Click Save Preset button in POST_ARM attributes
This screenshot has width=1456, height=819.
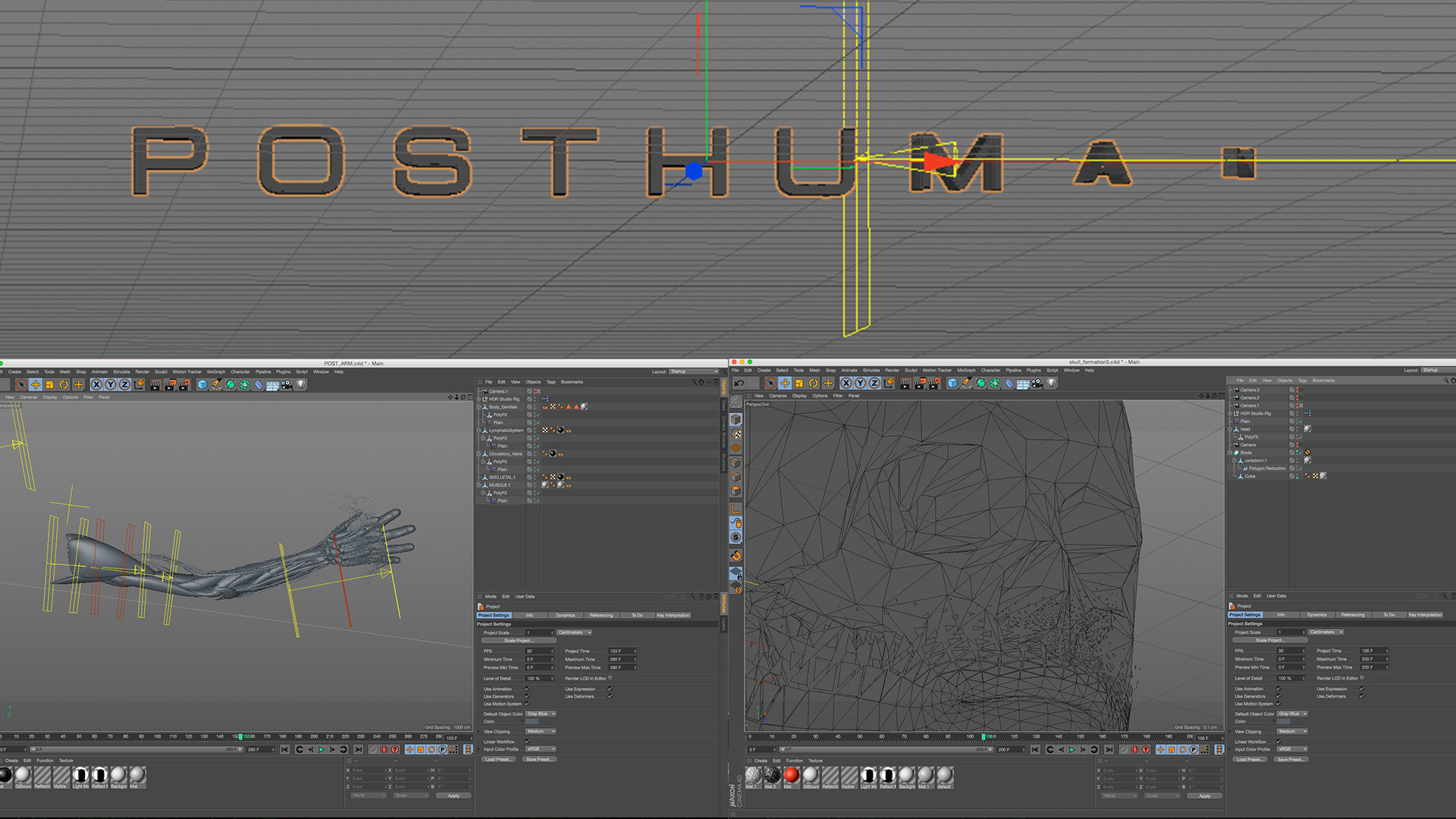click(538, 759)
